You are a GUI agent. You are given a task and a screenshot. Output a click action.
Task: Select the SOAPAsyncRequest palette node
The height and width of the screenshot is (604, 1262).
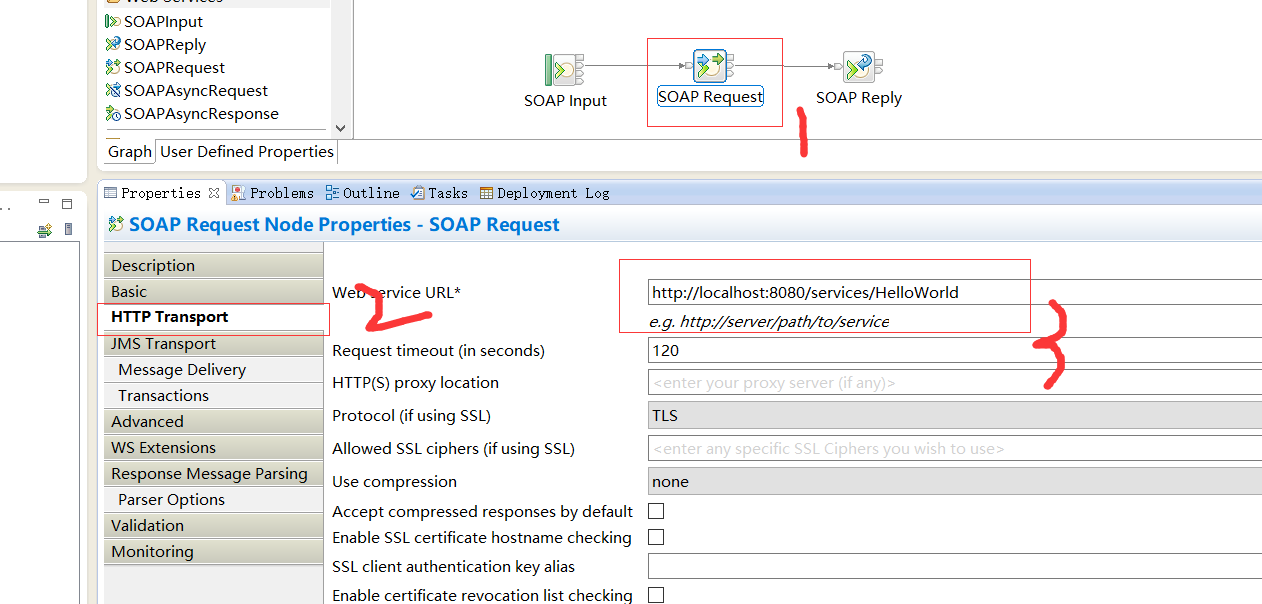point(187,90)
